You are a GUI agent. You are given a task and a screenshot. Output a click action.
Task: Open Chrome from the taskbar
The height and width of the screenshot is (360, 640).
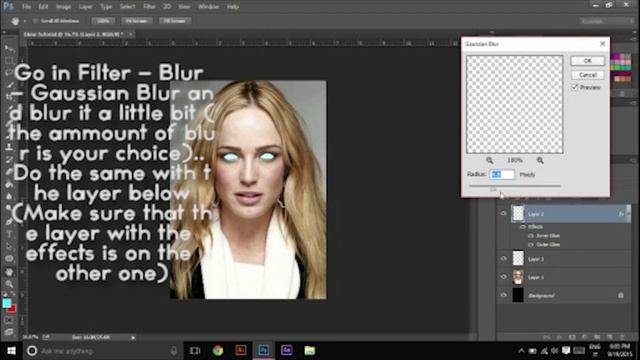coord(218,350)
